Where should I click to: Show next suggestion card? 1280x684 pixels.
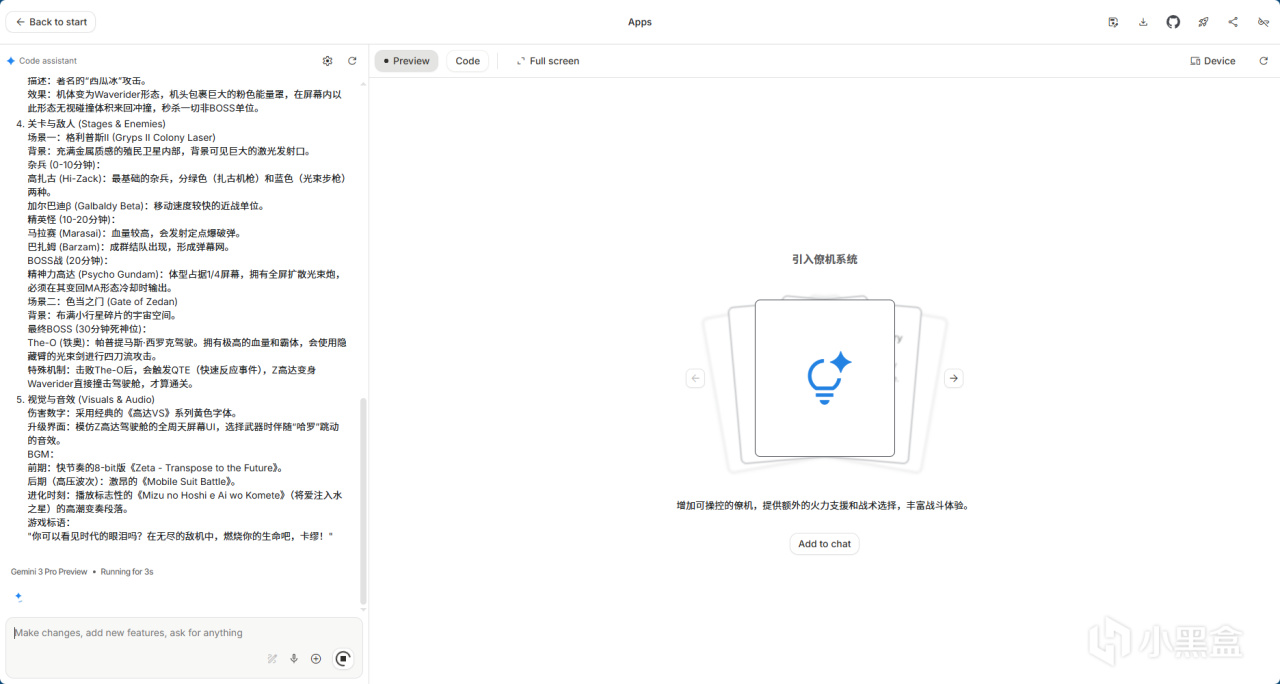pos(954,378)
